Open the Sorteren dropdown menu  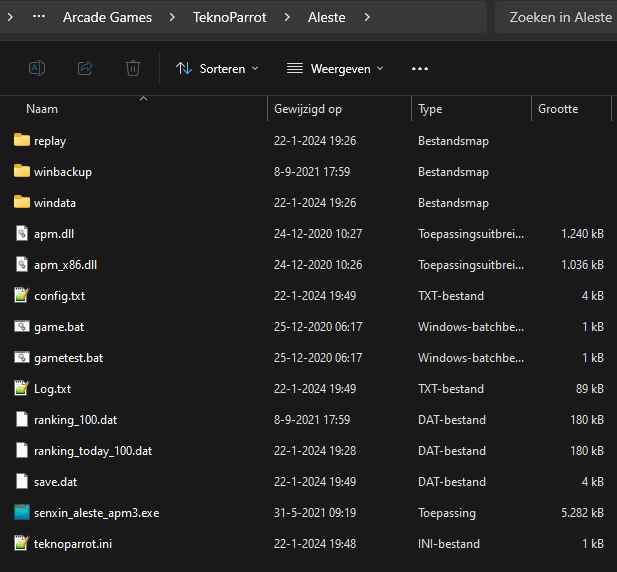point(217,68)
